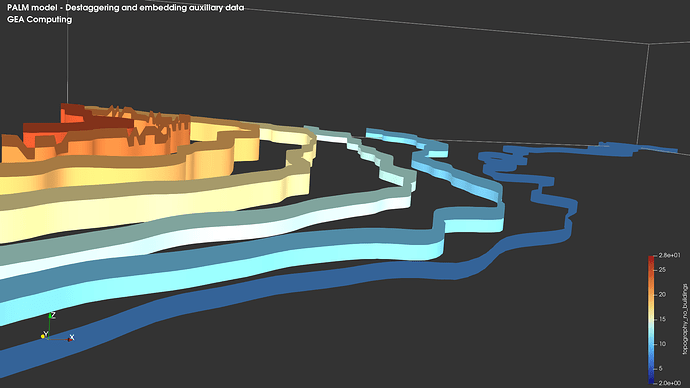This screenshot has height=388, width=690.
Task: Click the X axis label of orientation widget
Action: click(x=72, y=337)
